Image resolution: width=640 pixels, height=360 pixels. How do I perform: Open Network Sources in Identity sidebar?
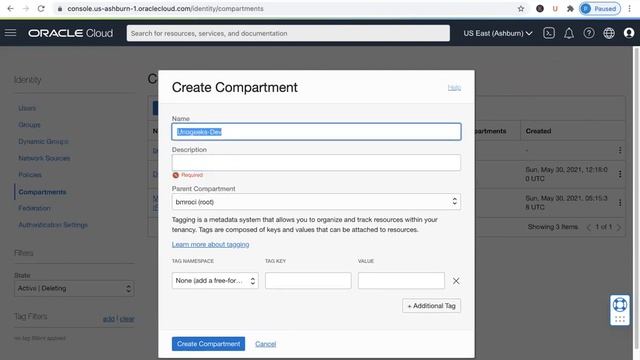click(44, 158)
